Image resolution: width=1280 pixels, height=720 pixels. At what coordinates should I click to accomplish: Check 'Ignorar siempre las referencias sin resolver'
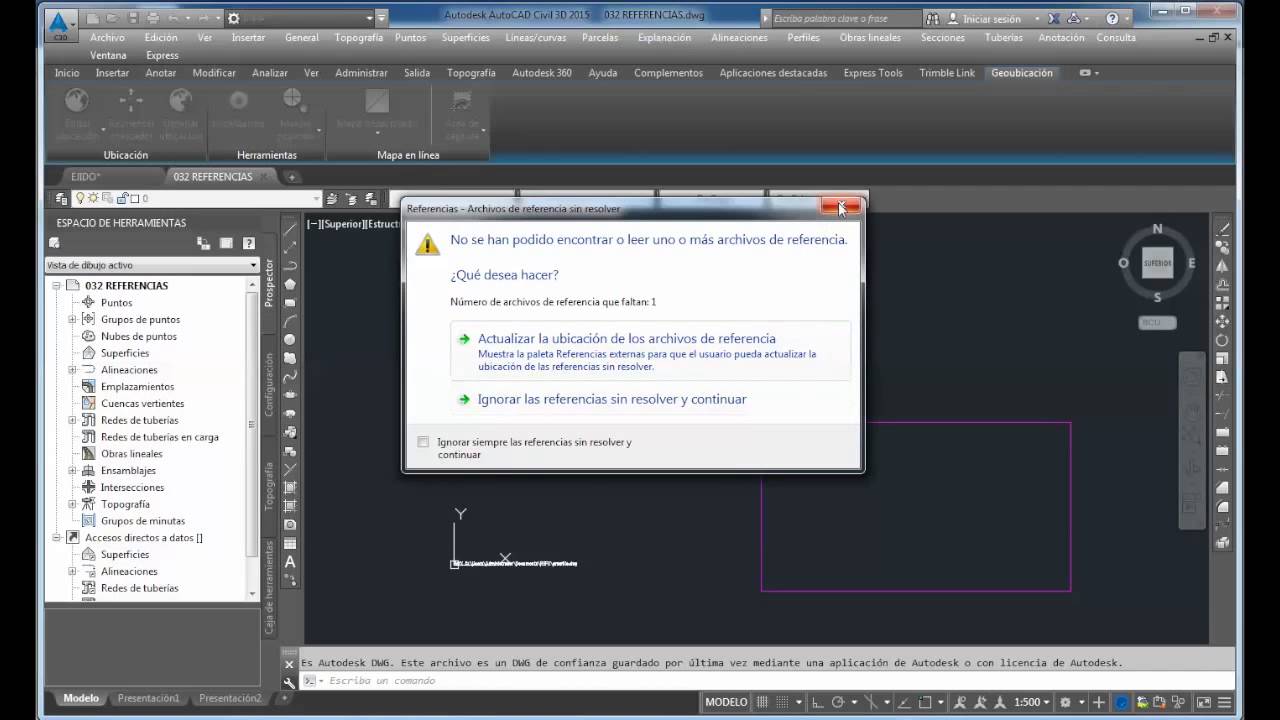423,442
